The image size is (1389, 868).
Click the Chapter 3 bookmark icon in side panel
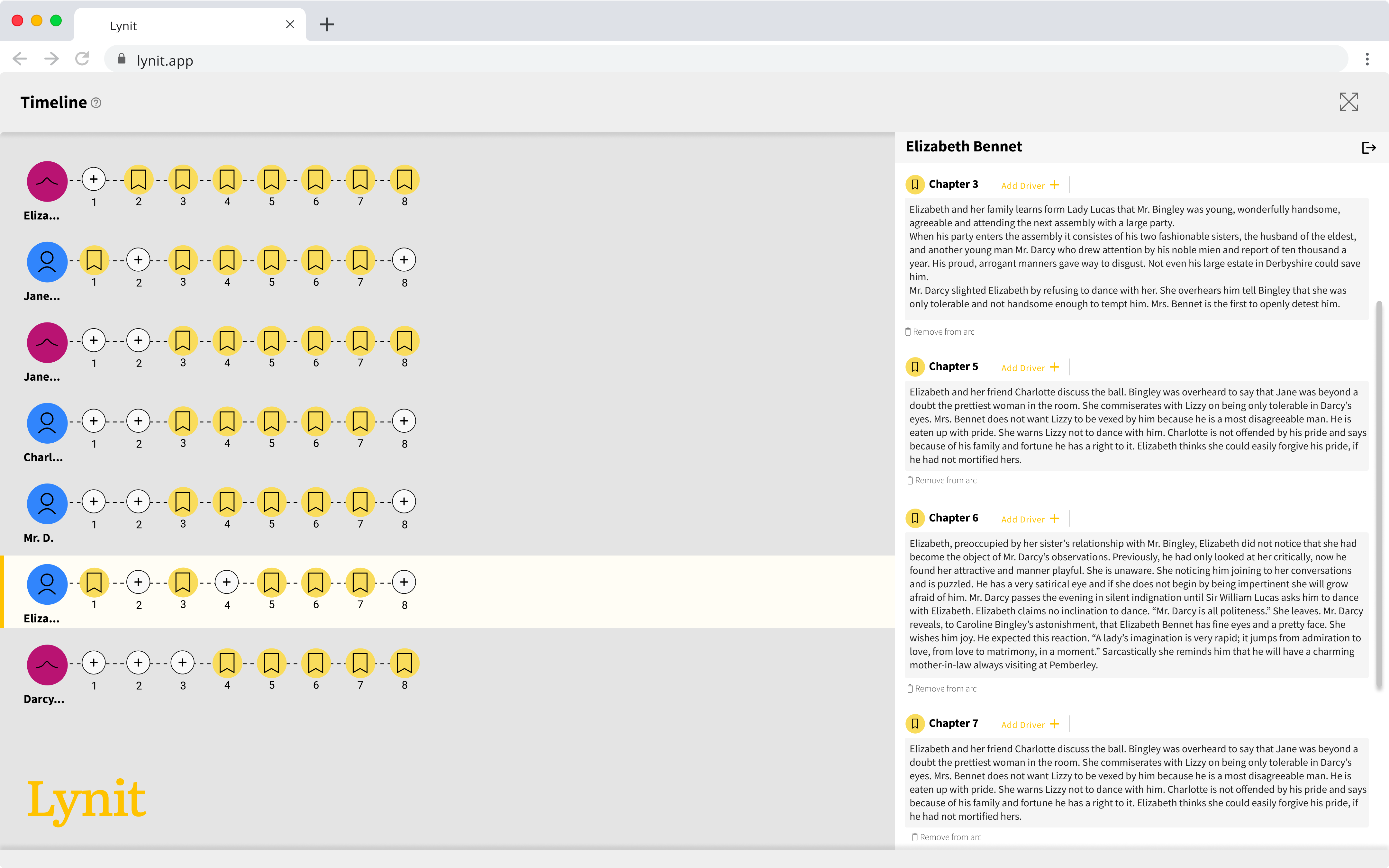[915, 184]
